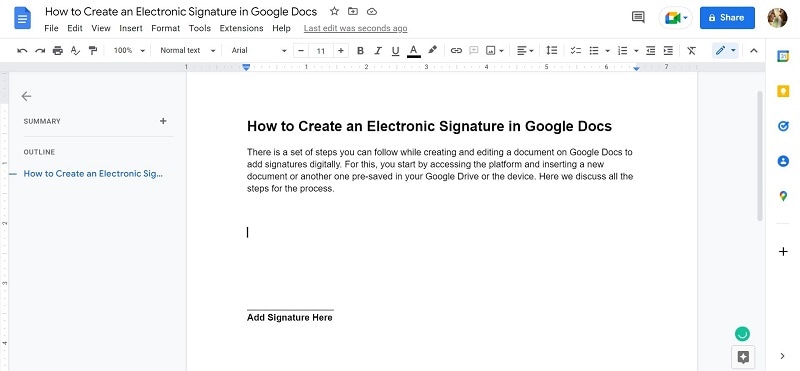The image size is (800, 371).
Task: Open the Edit menu
Action: coord(75,28)
